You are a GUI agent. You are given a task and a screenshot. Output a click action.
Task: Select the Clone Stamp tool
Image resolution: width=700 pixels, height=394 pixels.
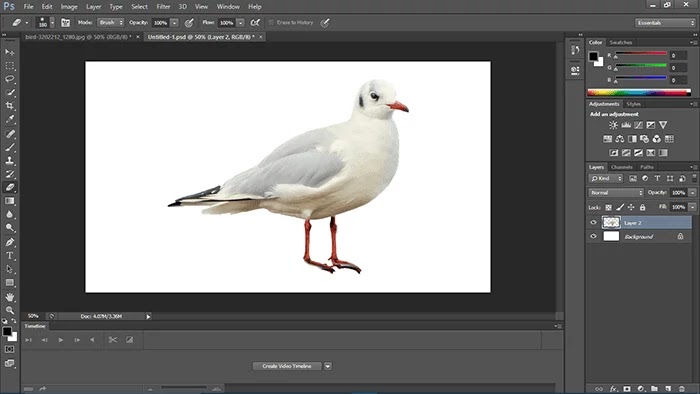(10, 160)
